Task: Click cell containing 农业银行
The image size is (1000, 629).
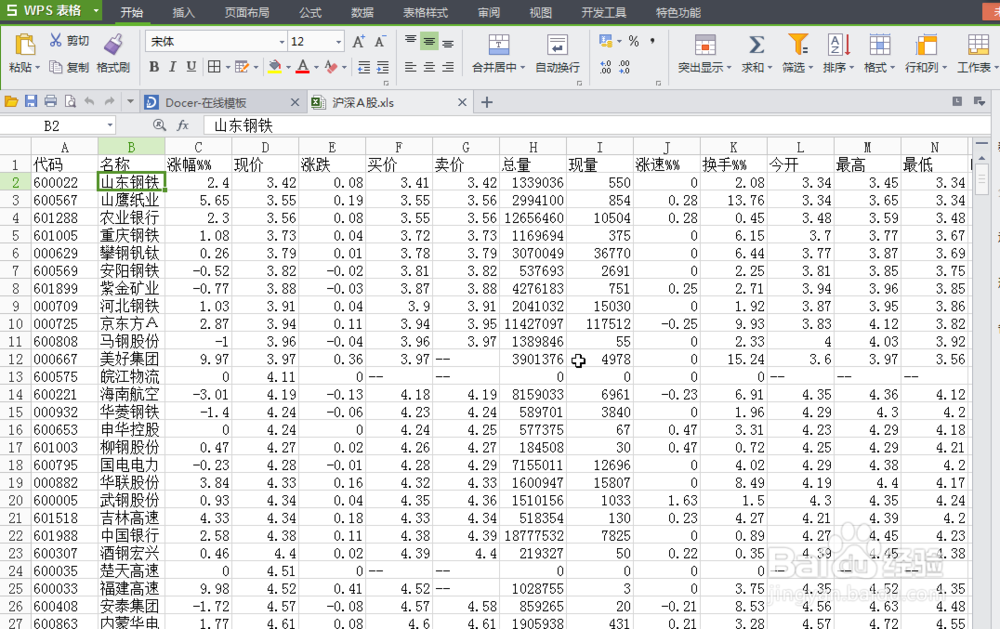Action: pyautogui.click(x=131, y=218)
